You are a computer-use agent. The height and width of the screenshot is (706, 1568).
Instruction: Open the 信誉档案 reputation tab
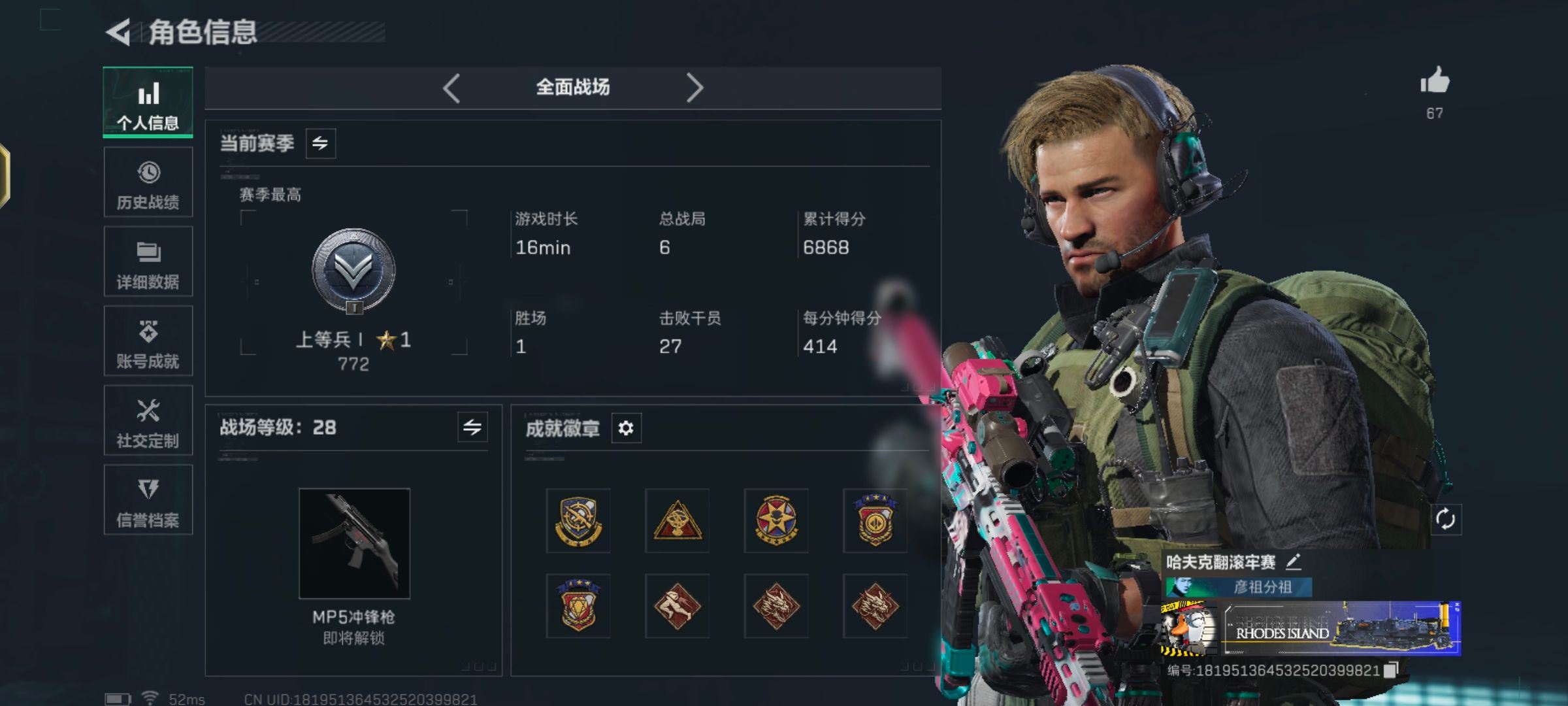pos(148,500)
